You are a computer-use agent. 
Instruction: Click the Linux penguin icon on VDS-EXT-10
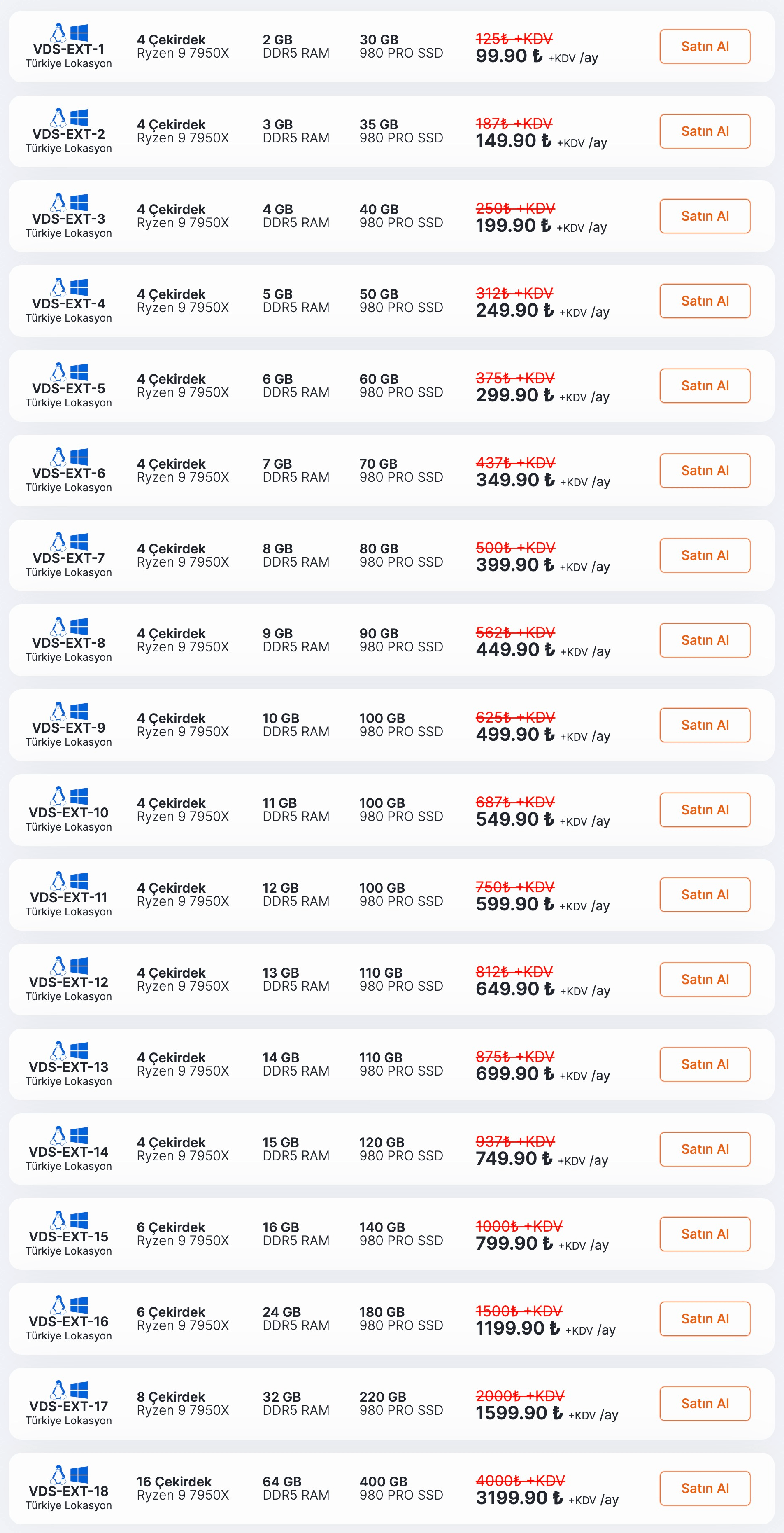(58, 796)
